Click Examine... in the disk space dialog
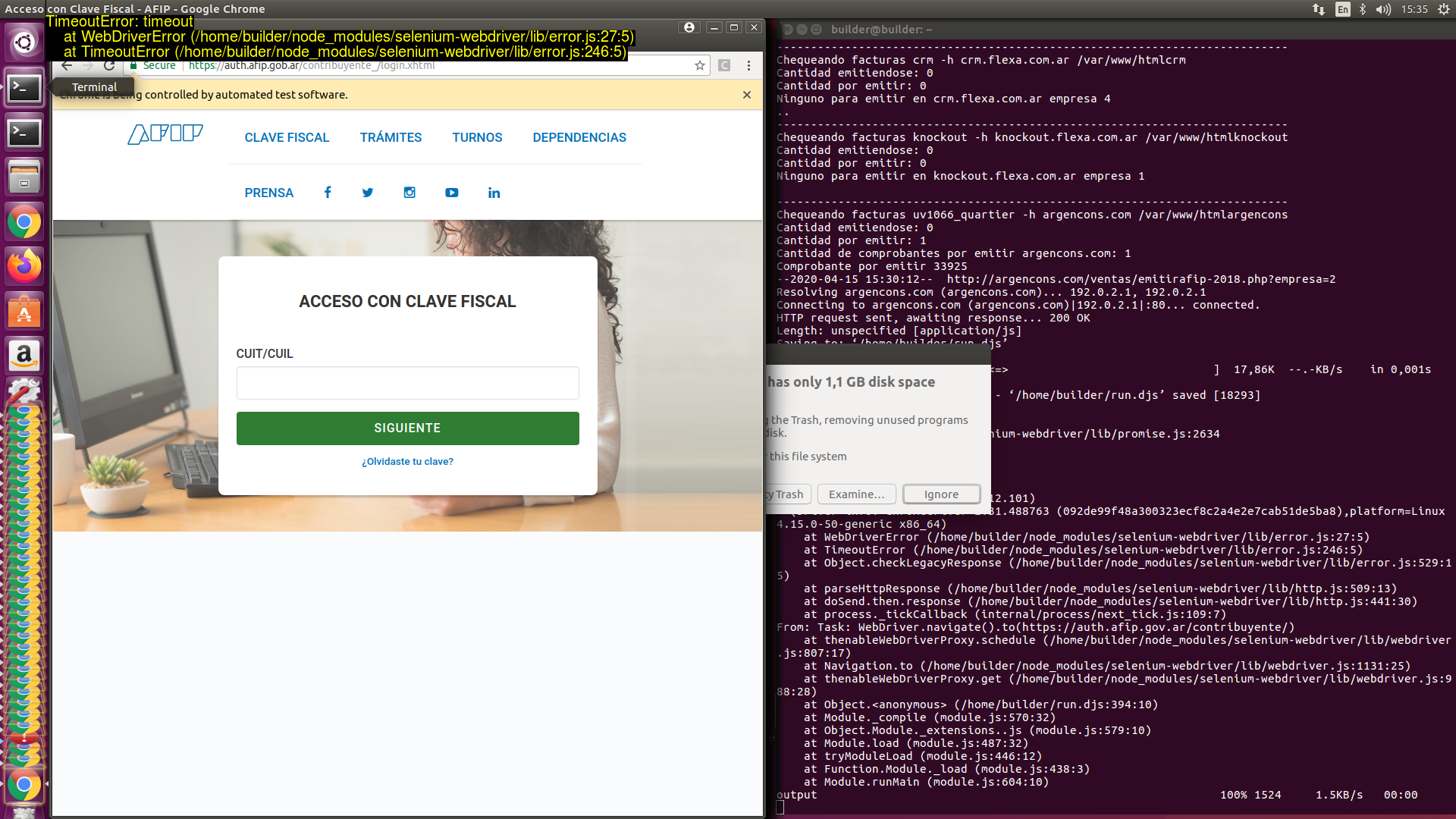 [x=857, y=494]
